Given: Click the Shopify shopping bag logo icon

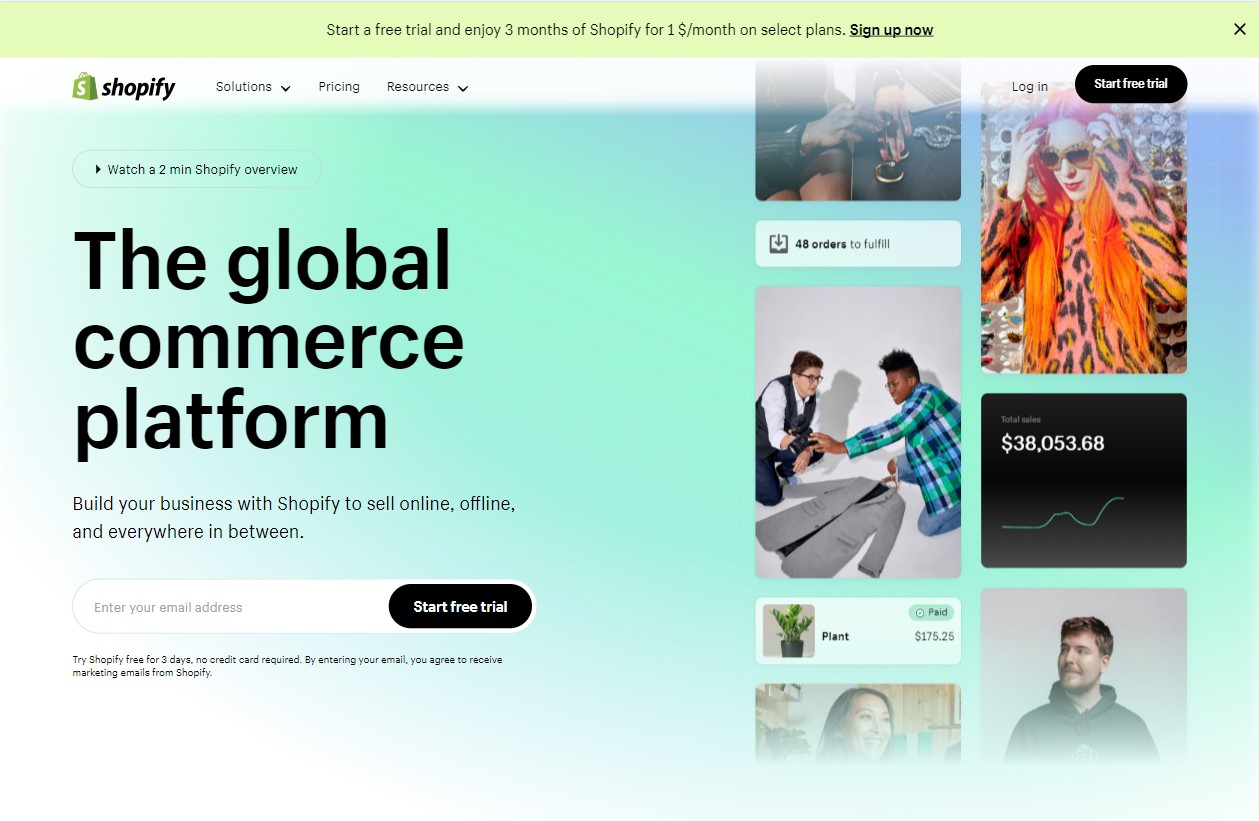Looking at the screenshot, I should [84, 86].
